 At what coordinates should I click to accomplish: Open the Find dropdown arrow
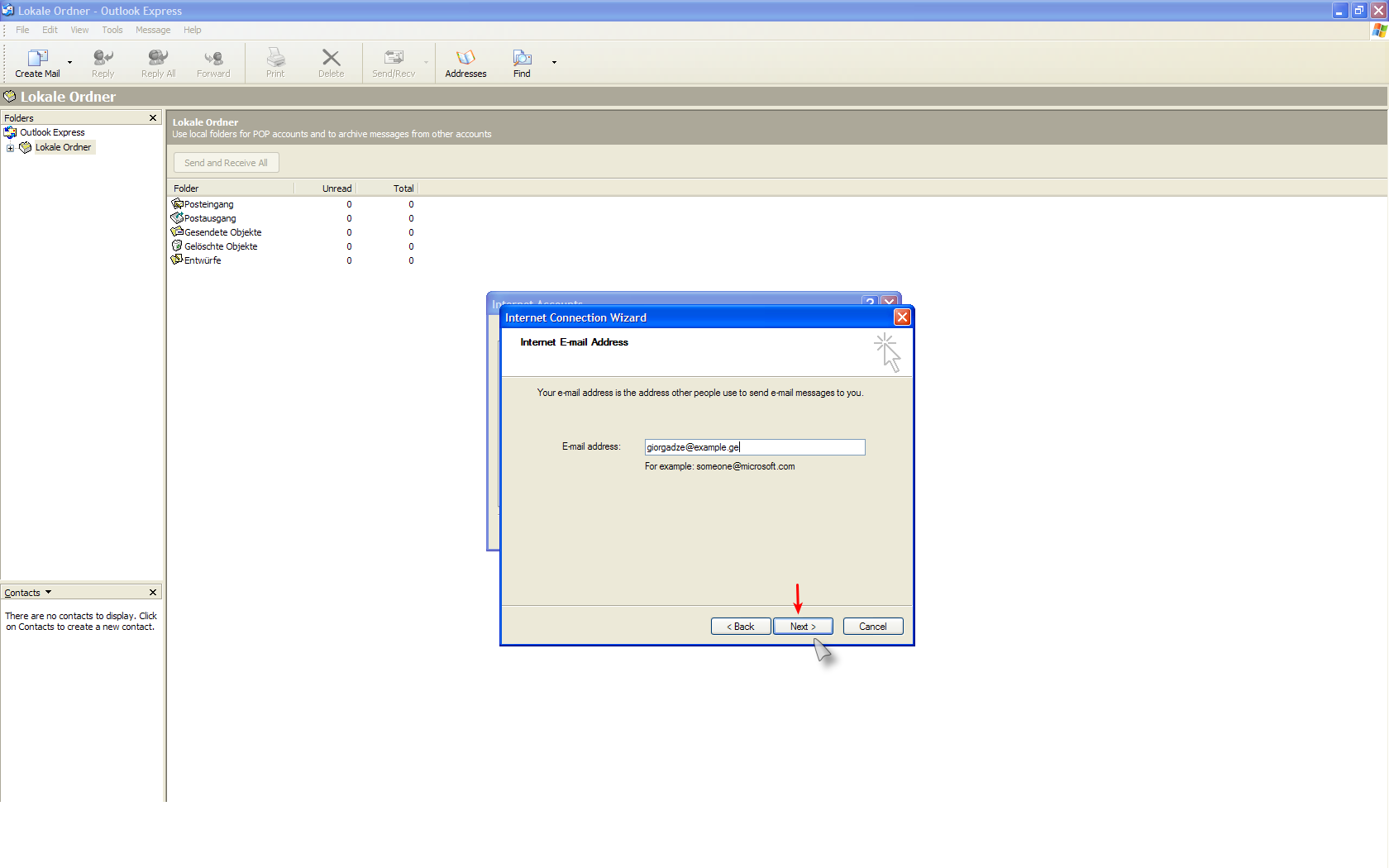pyautogui.click(x=554, y=63)
